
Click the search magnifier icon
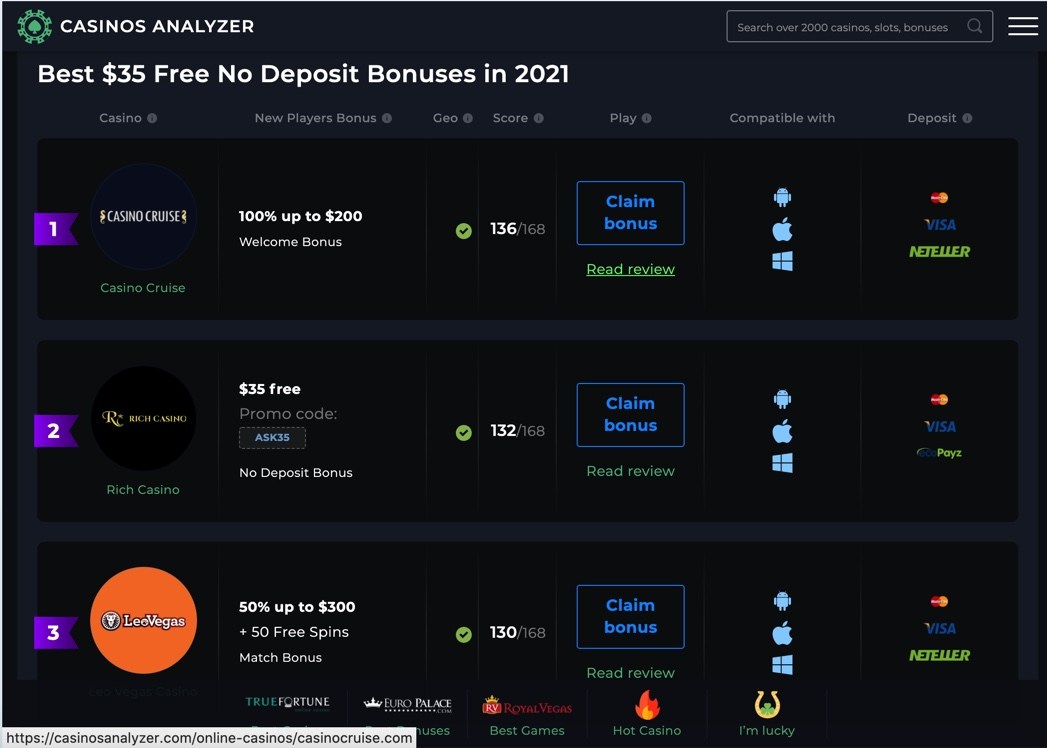pos(975,26)
